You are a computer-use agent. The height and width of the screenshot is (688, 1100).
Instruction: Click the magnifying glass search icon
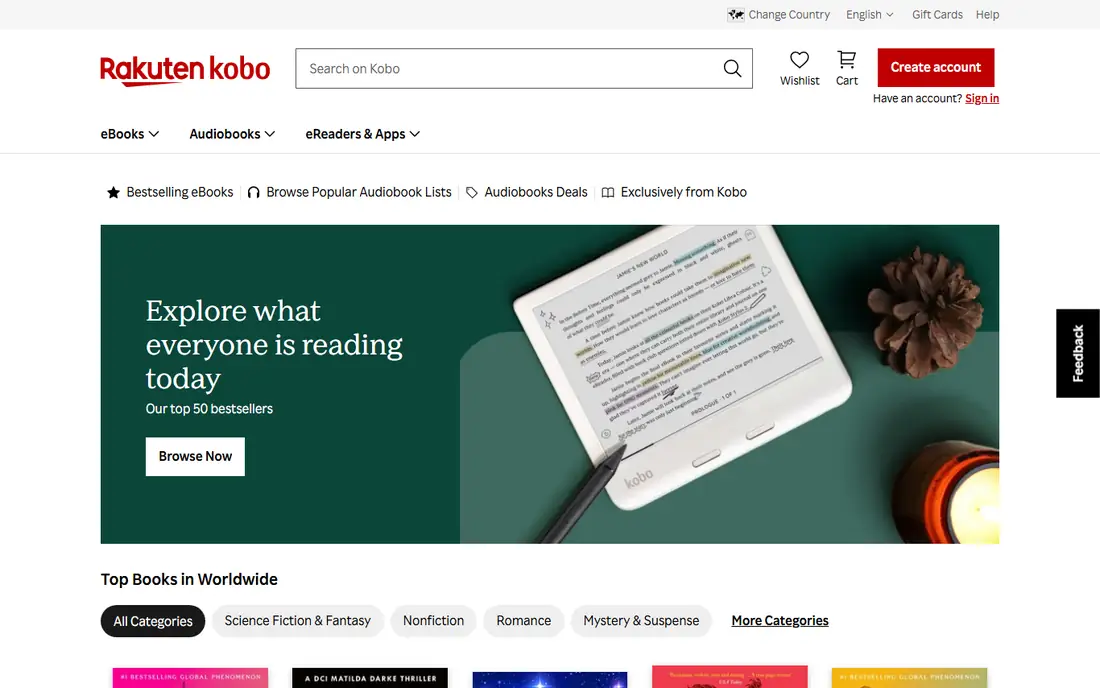pos(732,68)
